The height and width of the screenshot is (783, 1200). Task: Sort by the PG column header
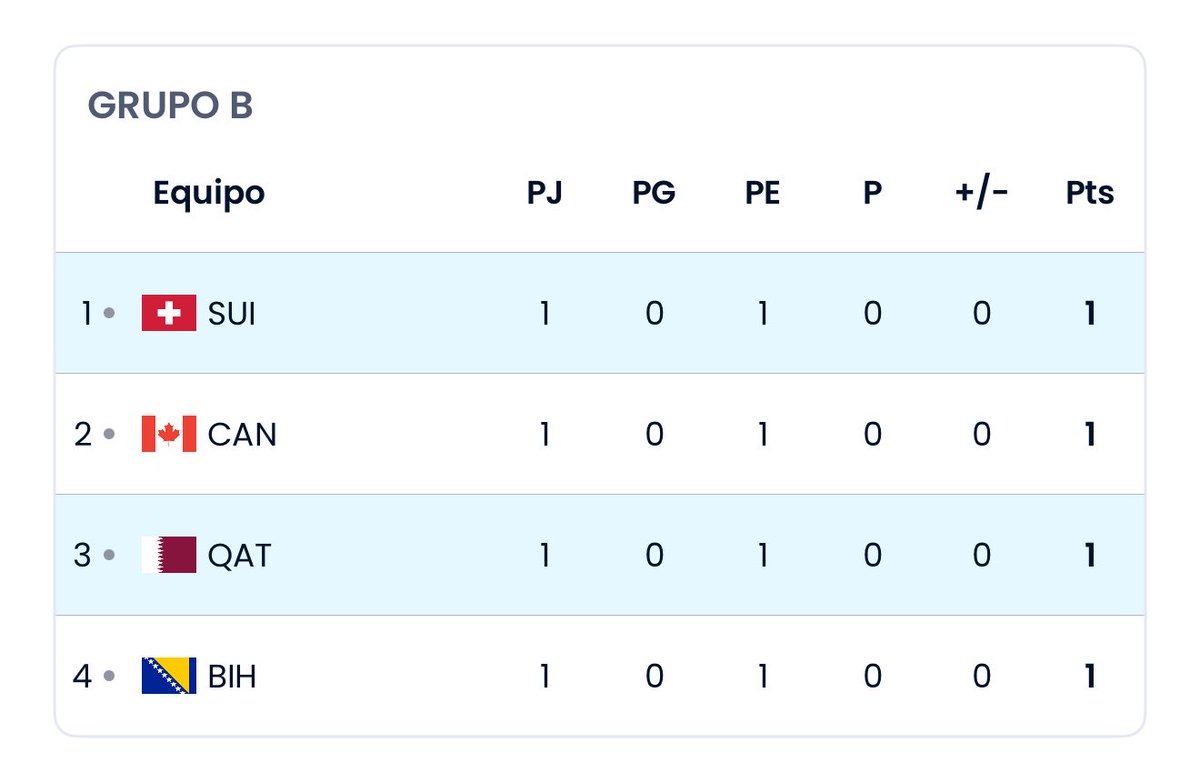(654, 192)
